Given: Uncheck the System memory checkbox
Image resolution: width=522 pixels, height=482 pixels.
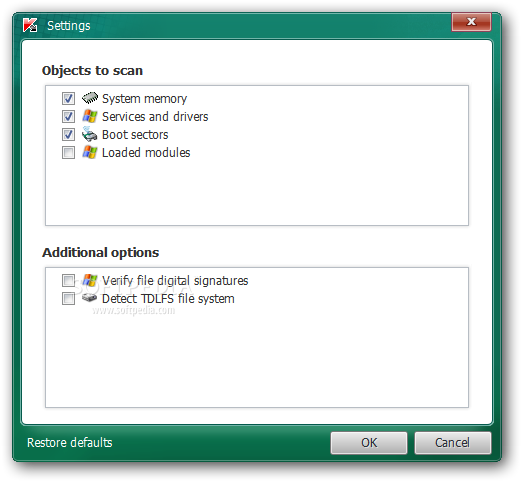Looking at the screenshot, I should click(68, 98).
